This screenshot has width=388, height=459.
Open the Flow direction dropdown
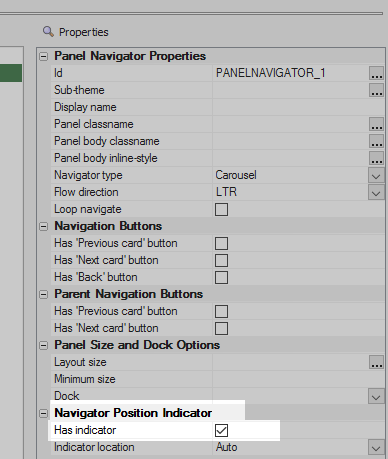[x=376, y=192]
